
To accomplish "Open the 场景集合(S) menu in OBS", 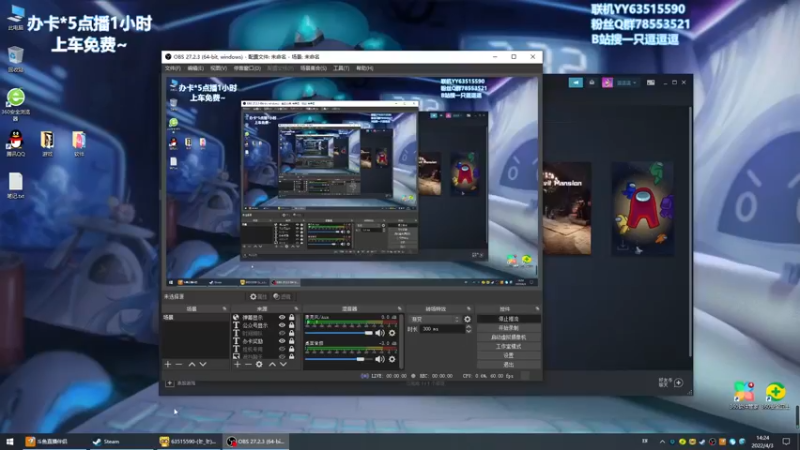I will click(313, 68).
